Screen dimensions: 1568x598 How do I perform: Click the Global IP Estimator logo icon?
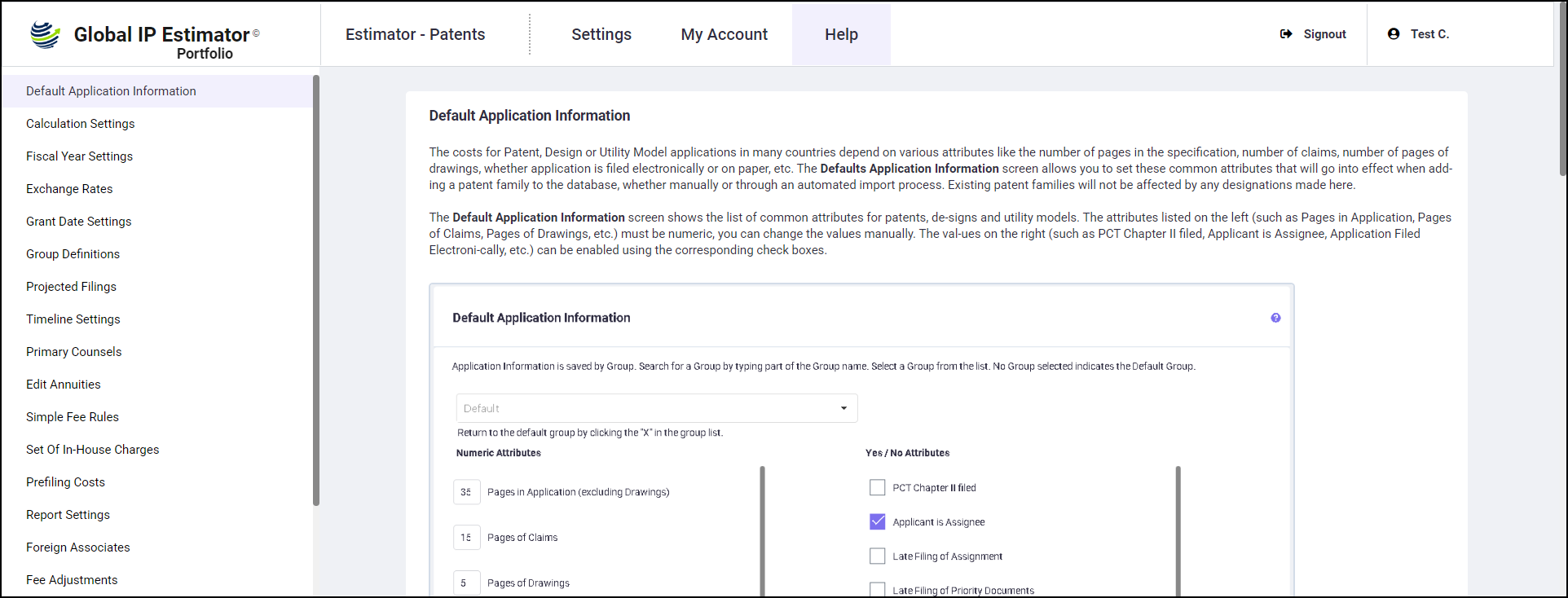click(x=46, y=34)
